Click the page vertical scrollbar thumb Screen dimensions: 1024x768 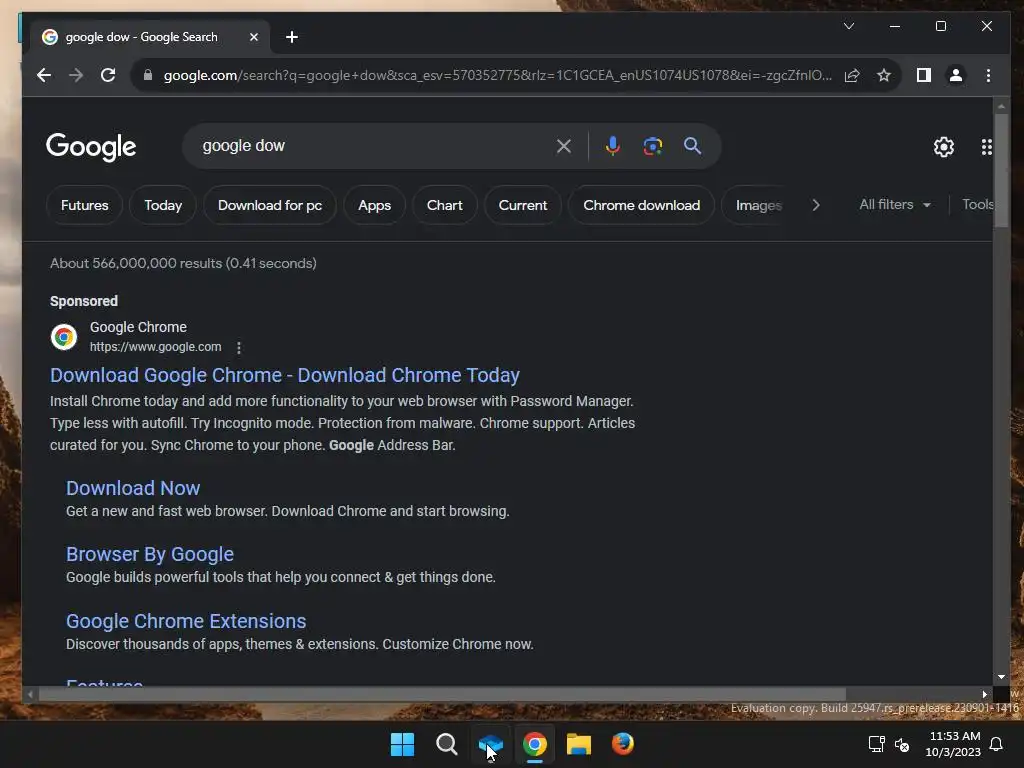1001,170
